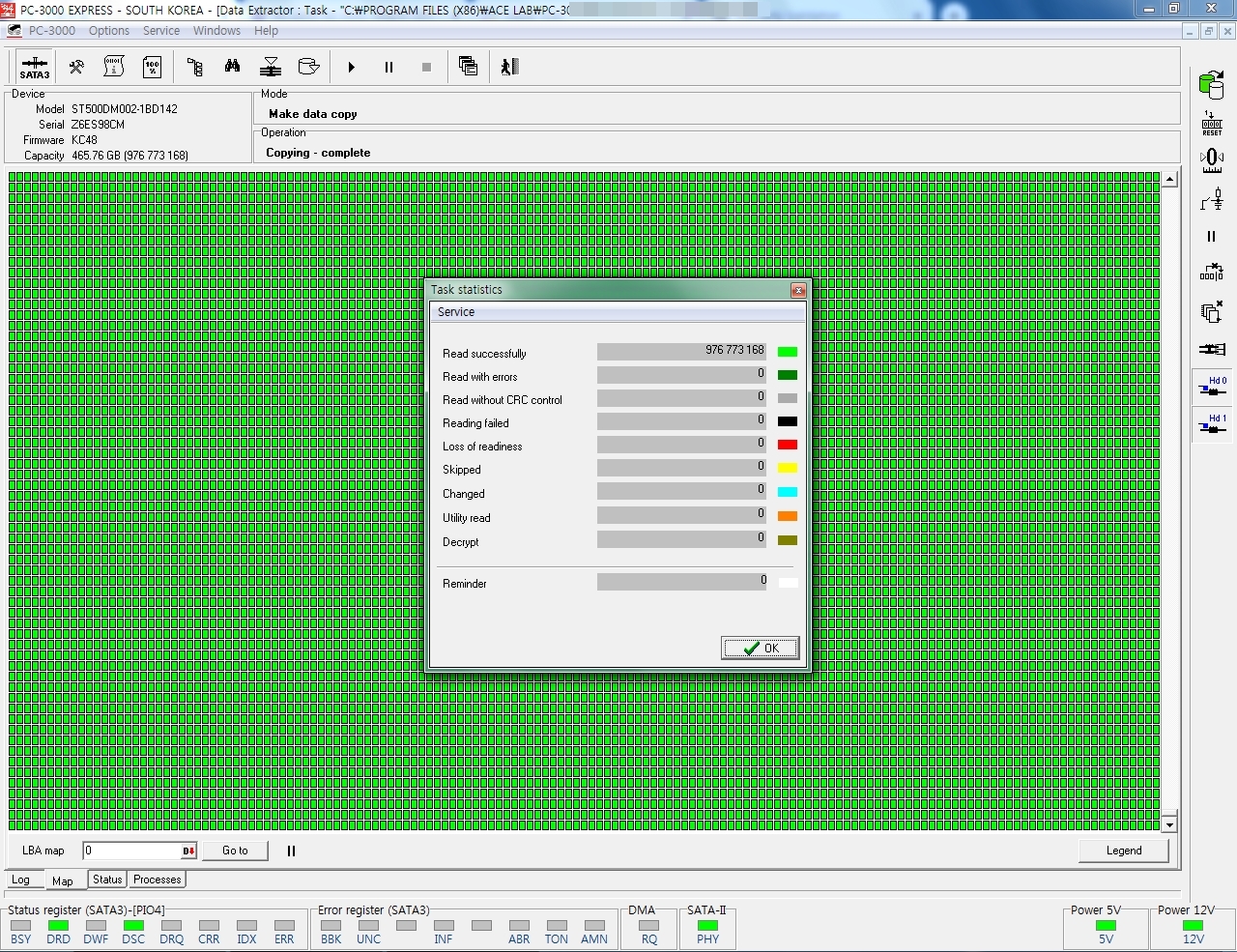Click the counter RESET sidebar icon
The width and height of the screenshot is (1237, 952).
click(x=1212, y=123)
